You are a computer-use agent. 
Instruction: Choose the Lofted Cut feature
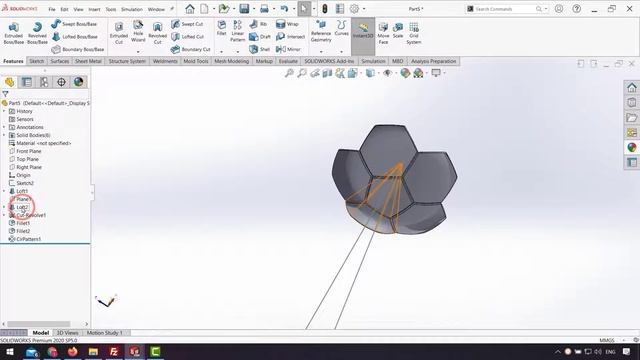pyautogui.click(x=187, y=37)
